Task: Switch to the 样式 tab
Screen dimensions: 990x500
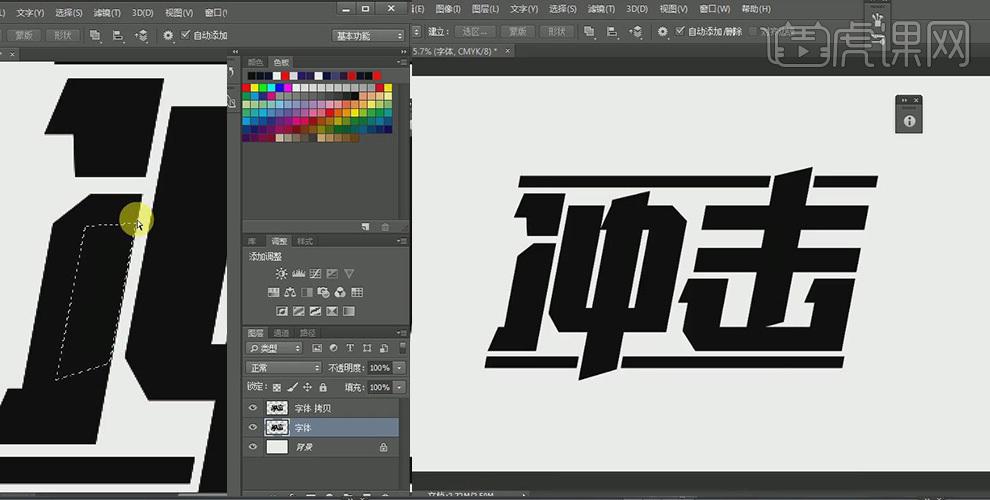Action: (x=305, y=241)
